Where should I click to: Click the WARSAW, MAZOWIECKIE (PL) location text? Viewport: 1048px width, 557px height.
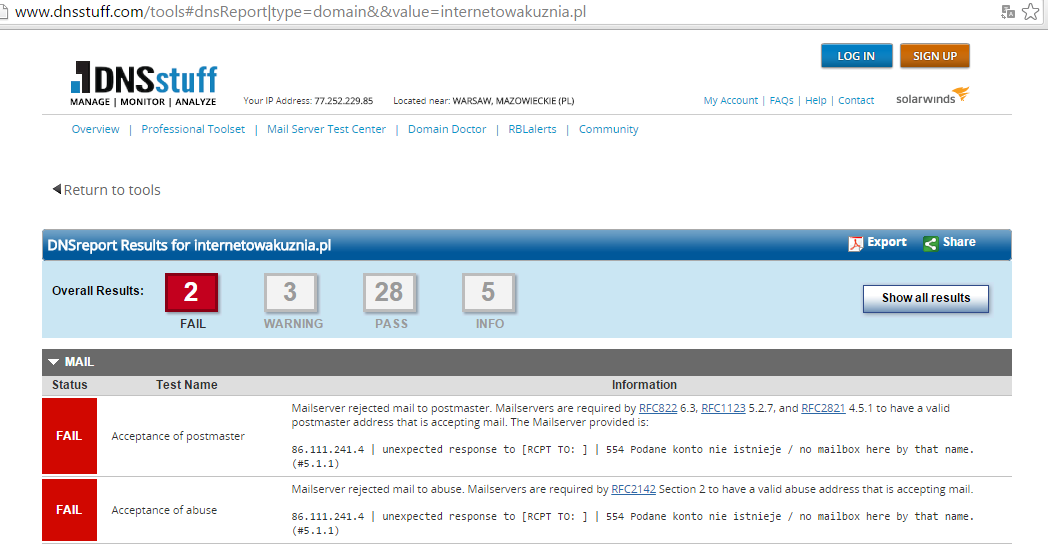tap(513, 101)
